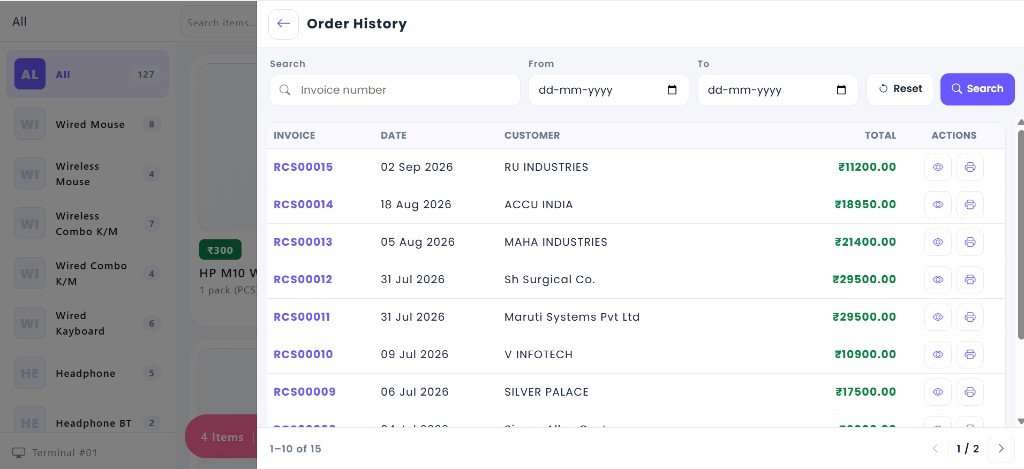Image resolution: width=1024 pixels, height=469 pixels.
Task: View invoice RCS00014 details eye icon
Action: click(938, 204)
